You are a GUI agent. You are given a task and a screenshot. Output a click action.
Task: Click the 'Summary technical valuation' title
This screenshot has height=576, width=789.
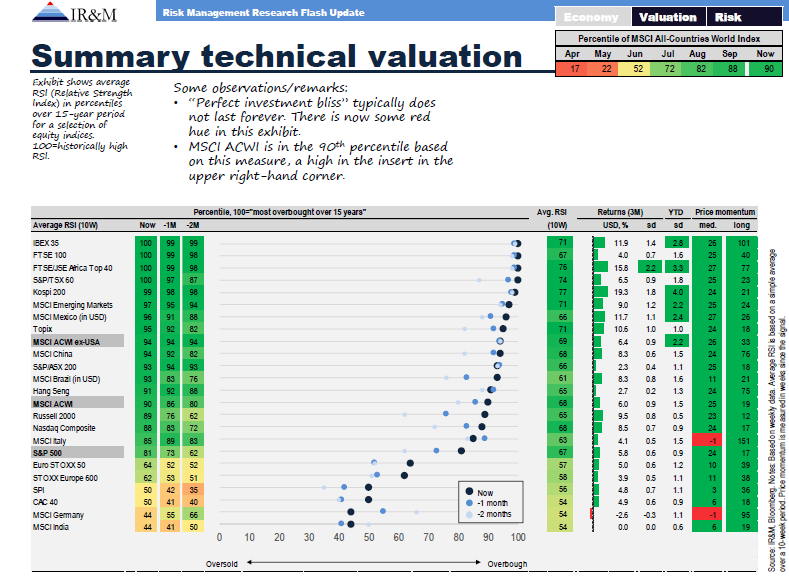click(x=277, y=55)
